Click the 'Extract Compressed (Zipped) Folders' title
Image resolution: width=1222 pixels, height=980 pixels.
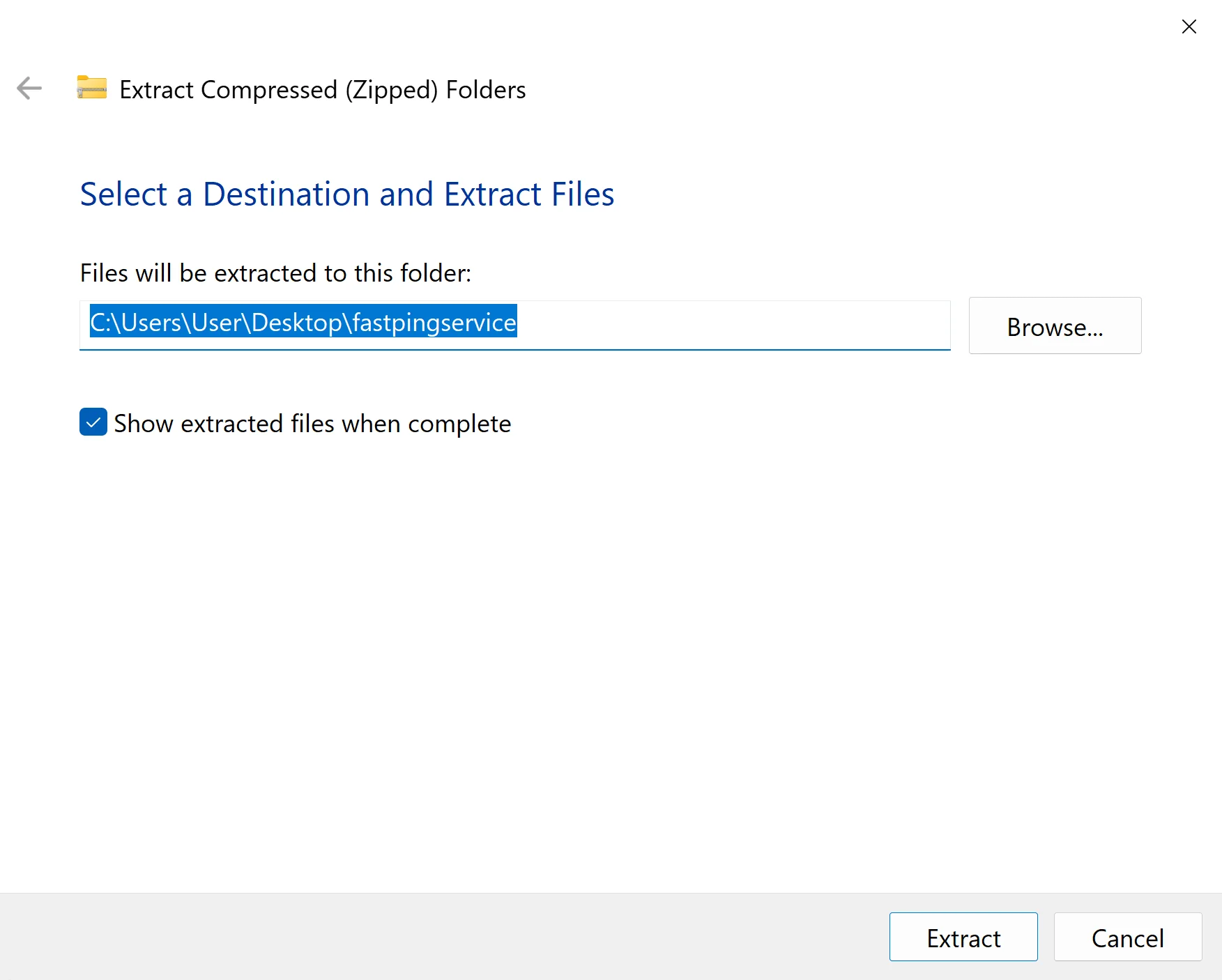click(322, 90)
